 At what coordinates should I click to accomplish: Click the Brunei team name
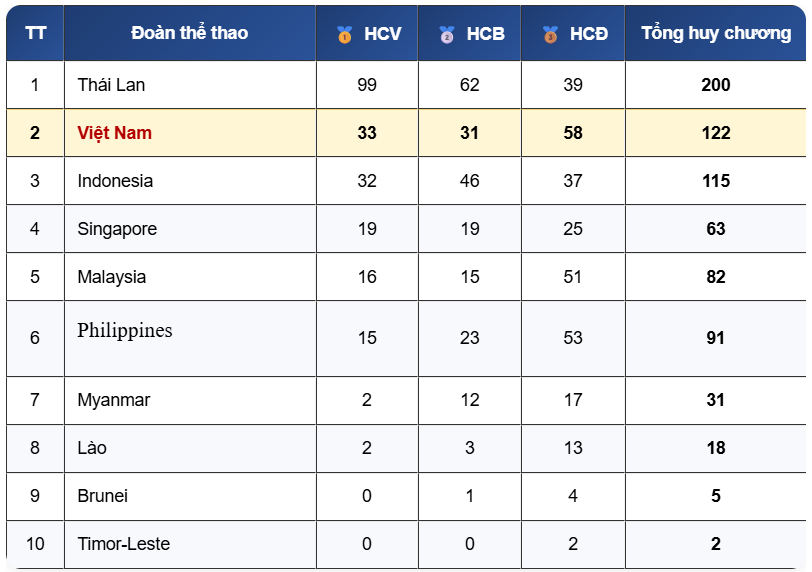point(102,496)
